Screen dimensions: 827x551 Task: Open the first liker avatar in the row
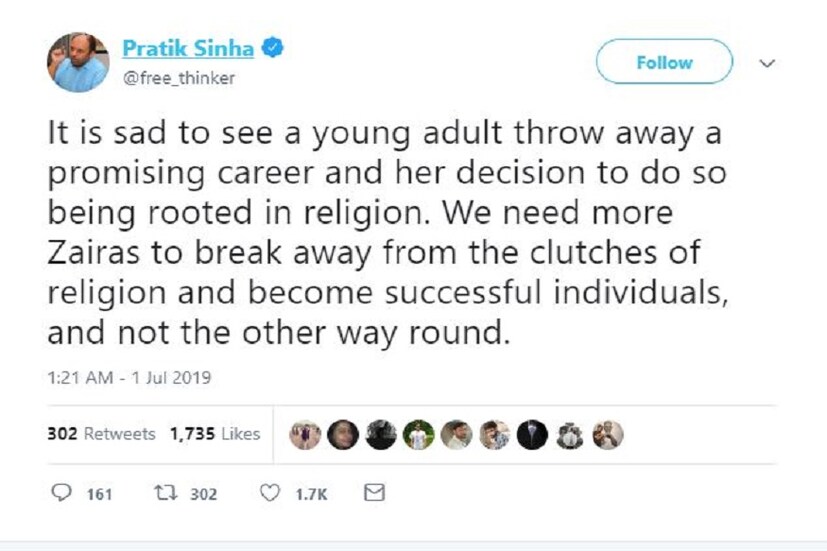(304, 434)
